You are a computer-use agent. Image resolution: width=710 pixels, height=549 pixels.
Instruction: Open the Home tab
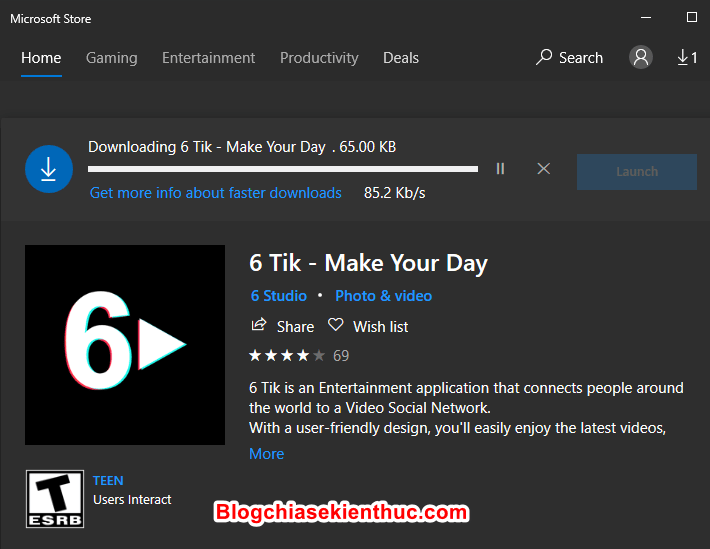coord(41,58)
